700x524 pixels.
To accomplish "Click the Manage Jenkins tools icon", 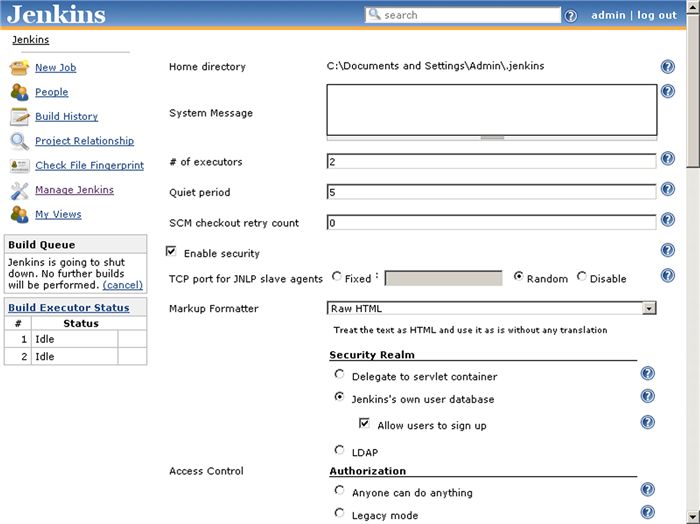I will (19, 190).
